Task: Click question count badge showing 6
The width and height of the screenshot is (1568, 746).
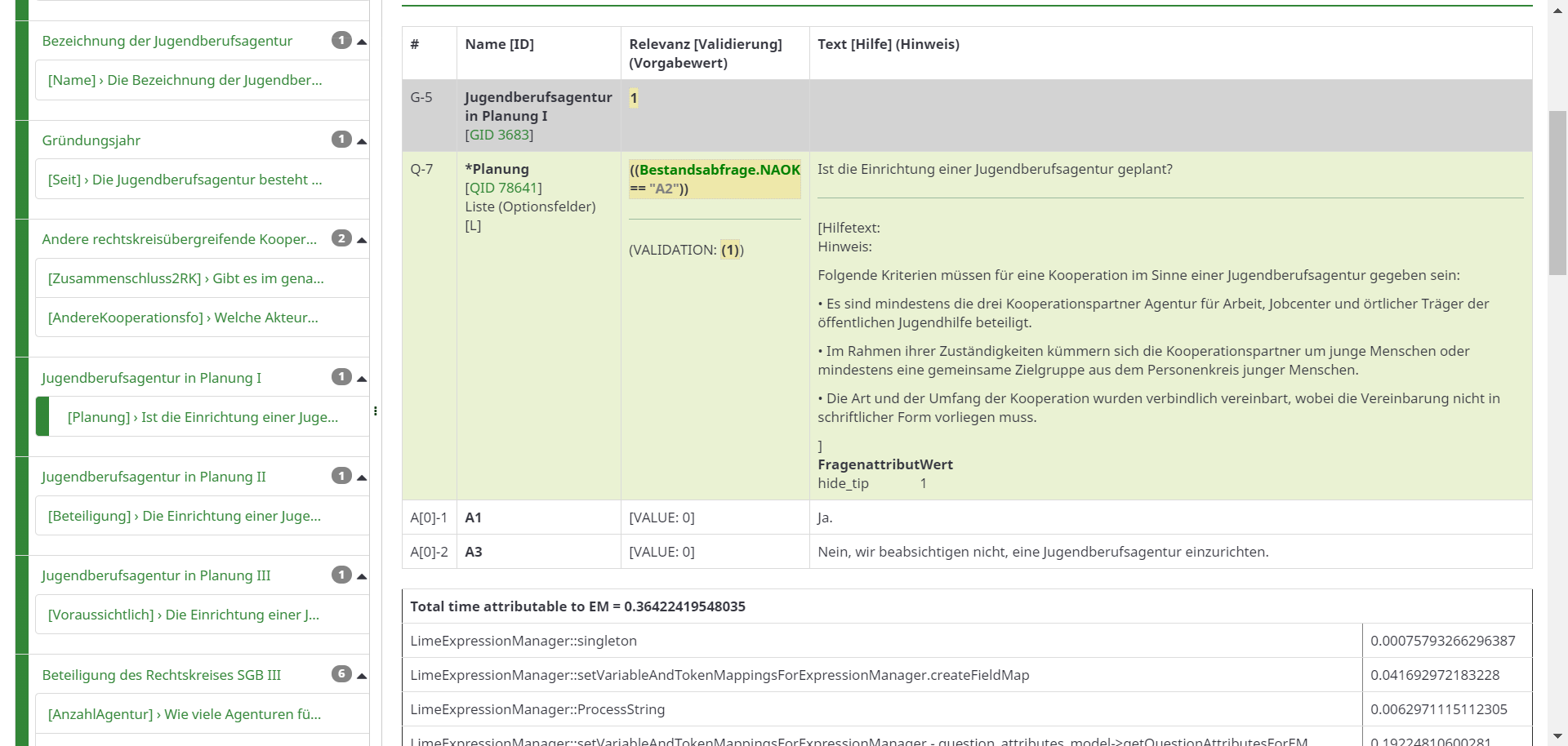Action: point(341,674)
